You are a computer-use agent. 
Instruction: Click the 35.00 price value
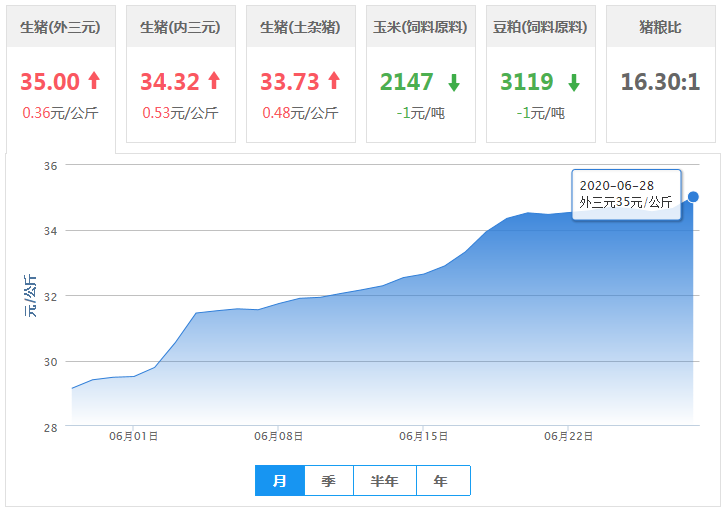click(50, 81)
